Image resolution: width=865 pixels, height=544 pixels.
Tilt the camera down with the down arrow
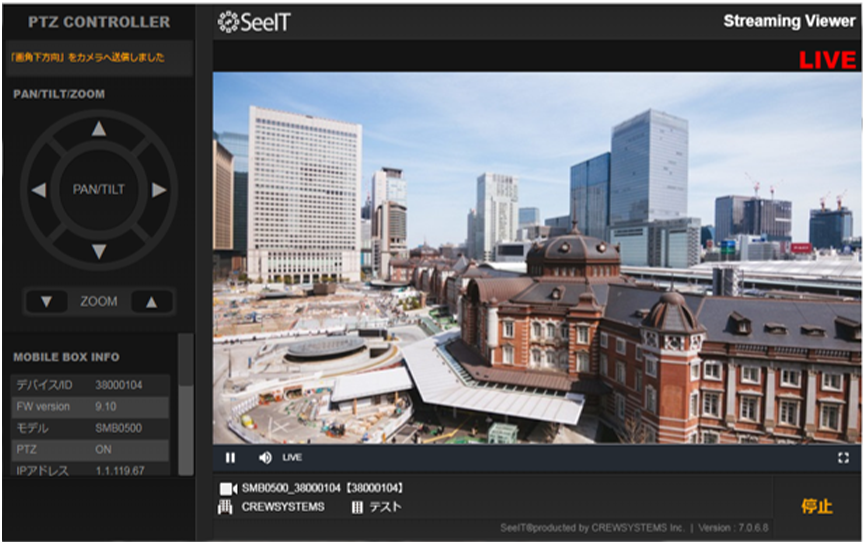click(x=98, y=250)
